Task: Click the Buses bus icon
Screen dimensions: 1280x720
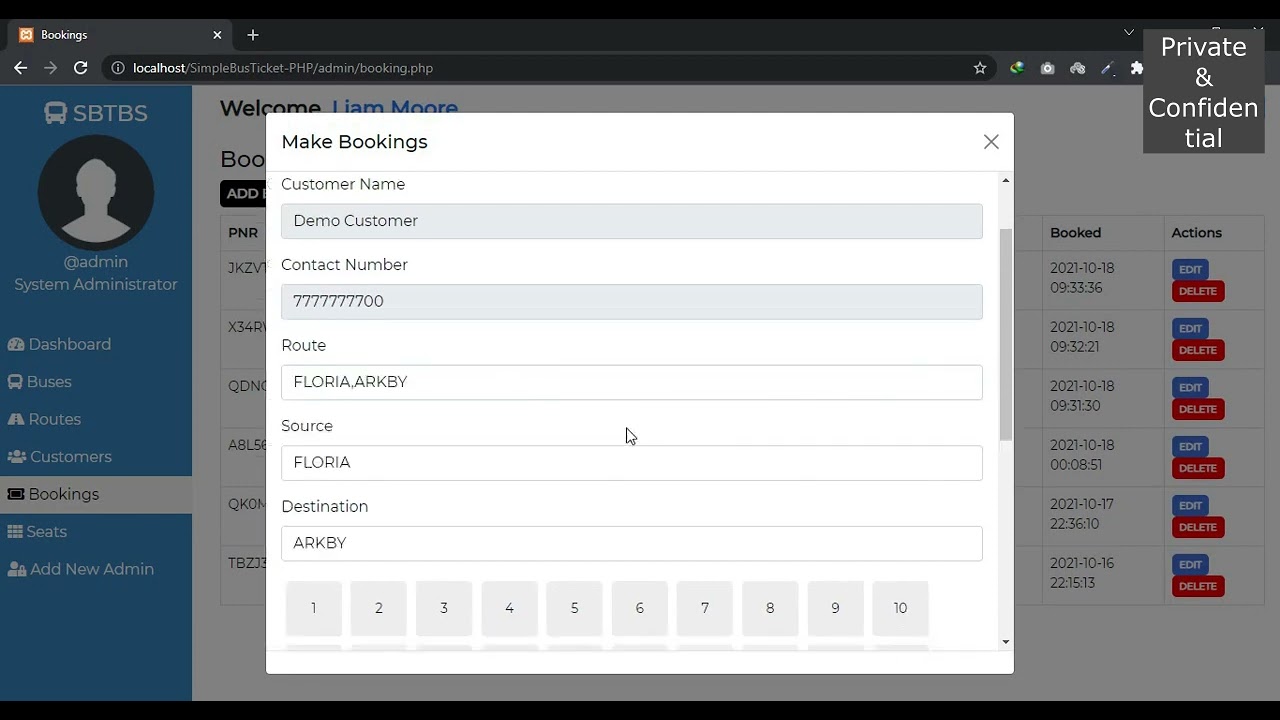Action: pos(16,382)
